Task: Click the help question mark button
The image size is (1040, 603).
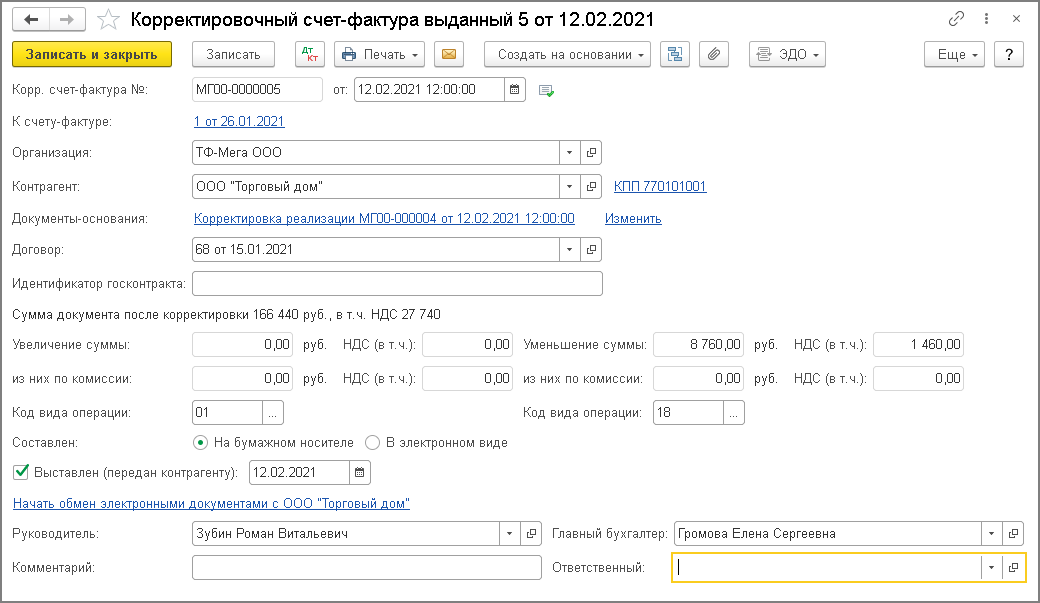Action: coord(1009,54)
